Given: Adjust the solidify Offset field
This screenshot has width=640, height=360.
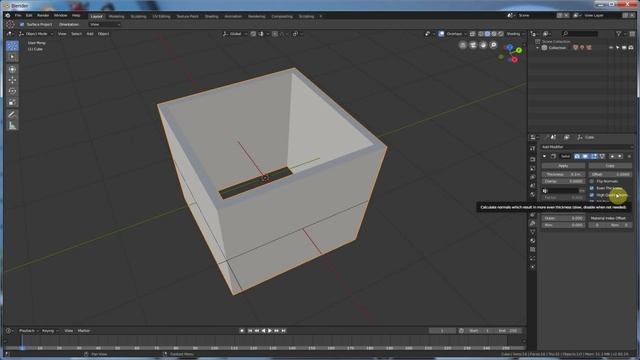Looking at the screenshot, I should click(x=610, y=174).
